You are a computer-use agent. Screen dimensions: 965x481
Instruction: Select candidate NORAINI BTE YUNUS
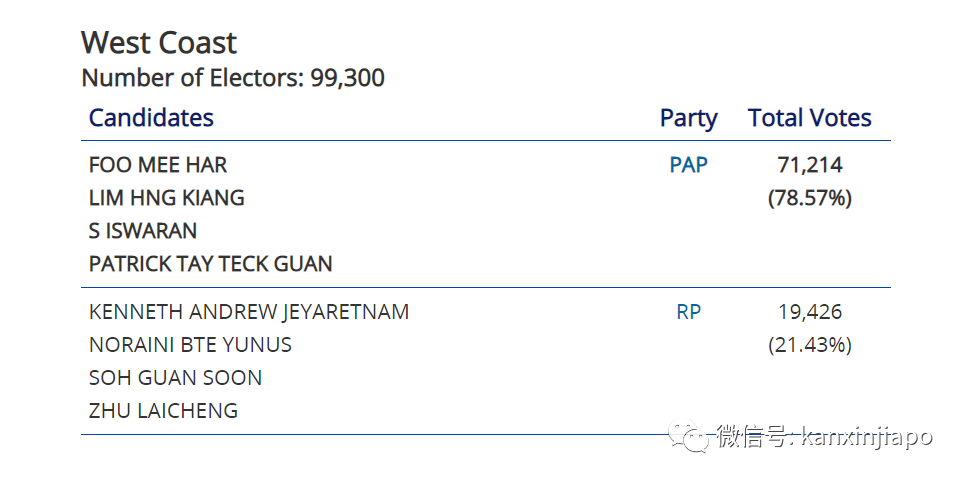(x=190, y=345)
